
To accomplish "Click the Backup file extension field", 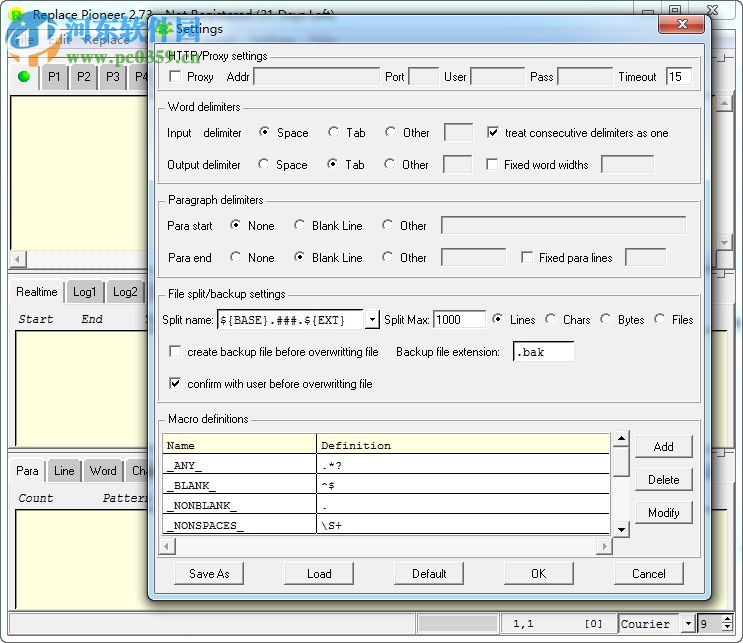I will point(543,352).
